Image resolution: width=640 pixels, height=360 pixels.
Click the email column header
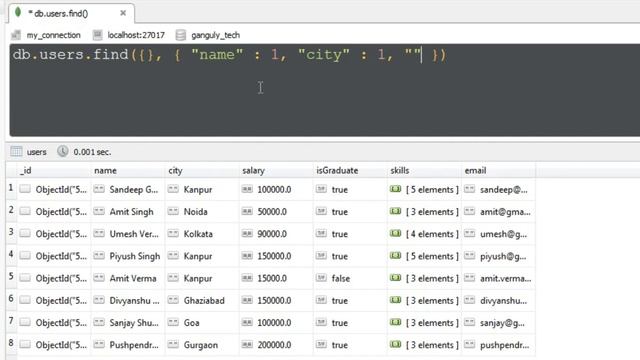(x=498, y=171)
